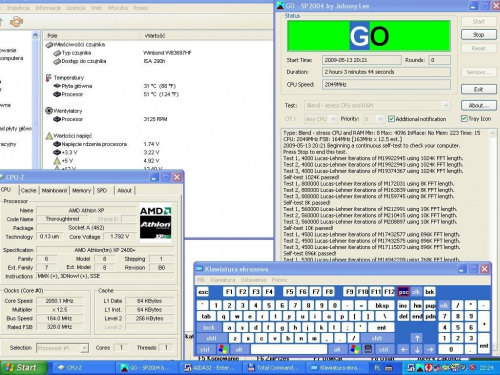The height and width of the screenshot is (375, 500).
Task: Click the up arrow key on on-screen keyboard
Action: click(x=417, y=338)
